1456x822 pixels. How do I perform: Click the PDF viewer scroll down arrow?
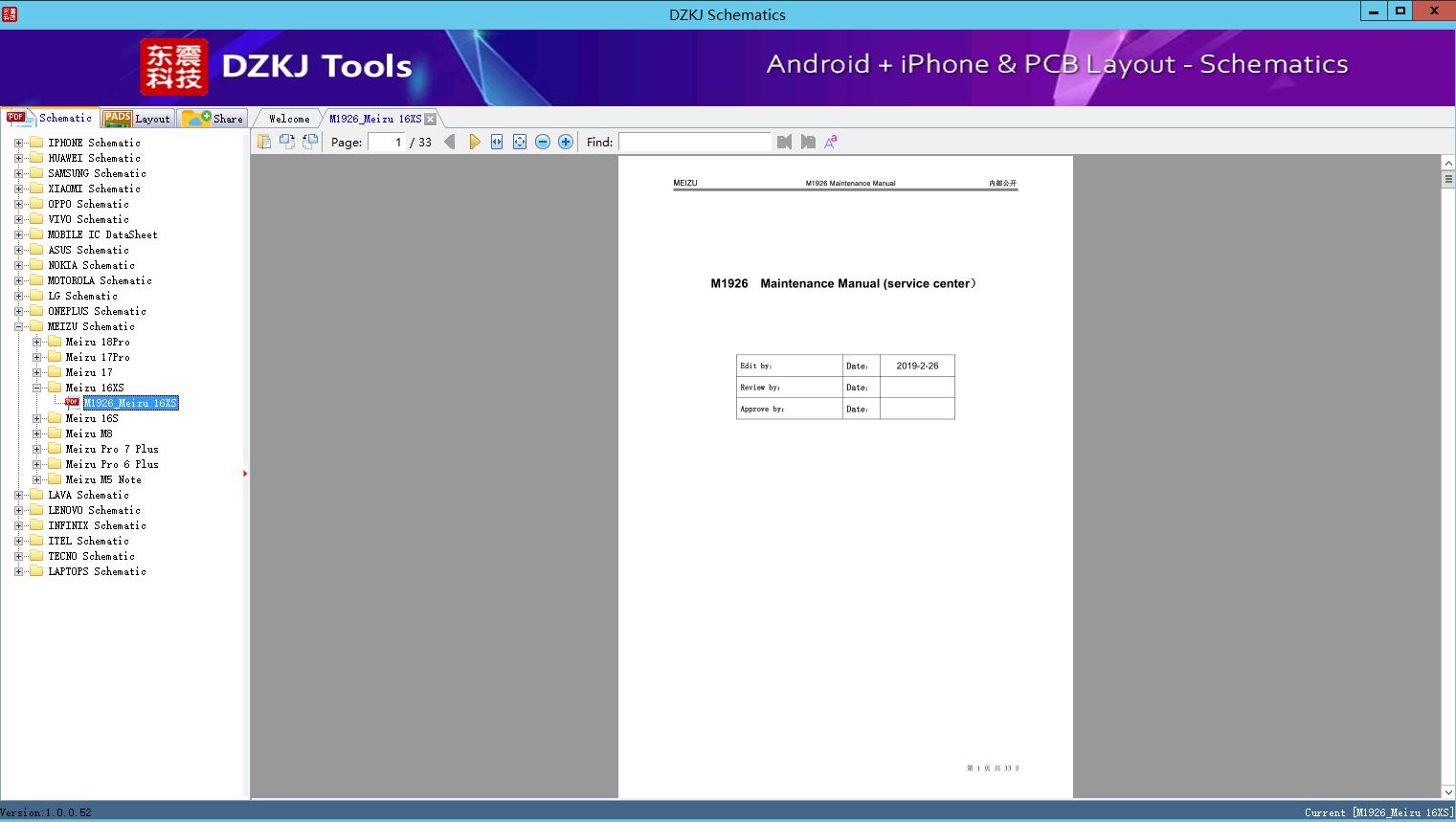tap(1448, 791)
